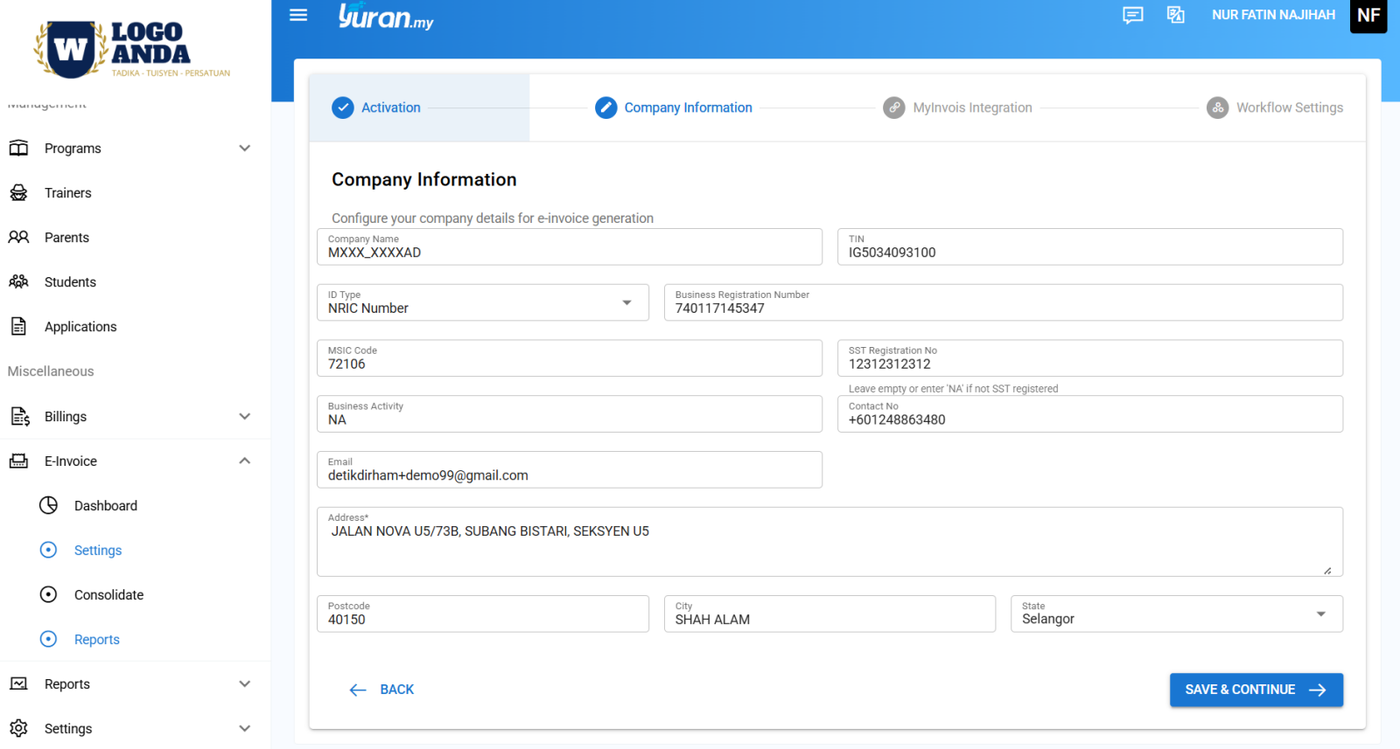Open the State dropdown

[x=1320, y=614]
